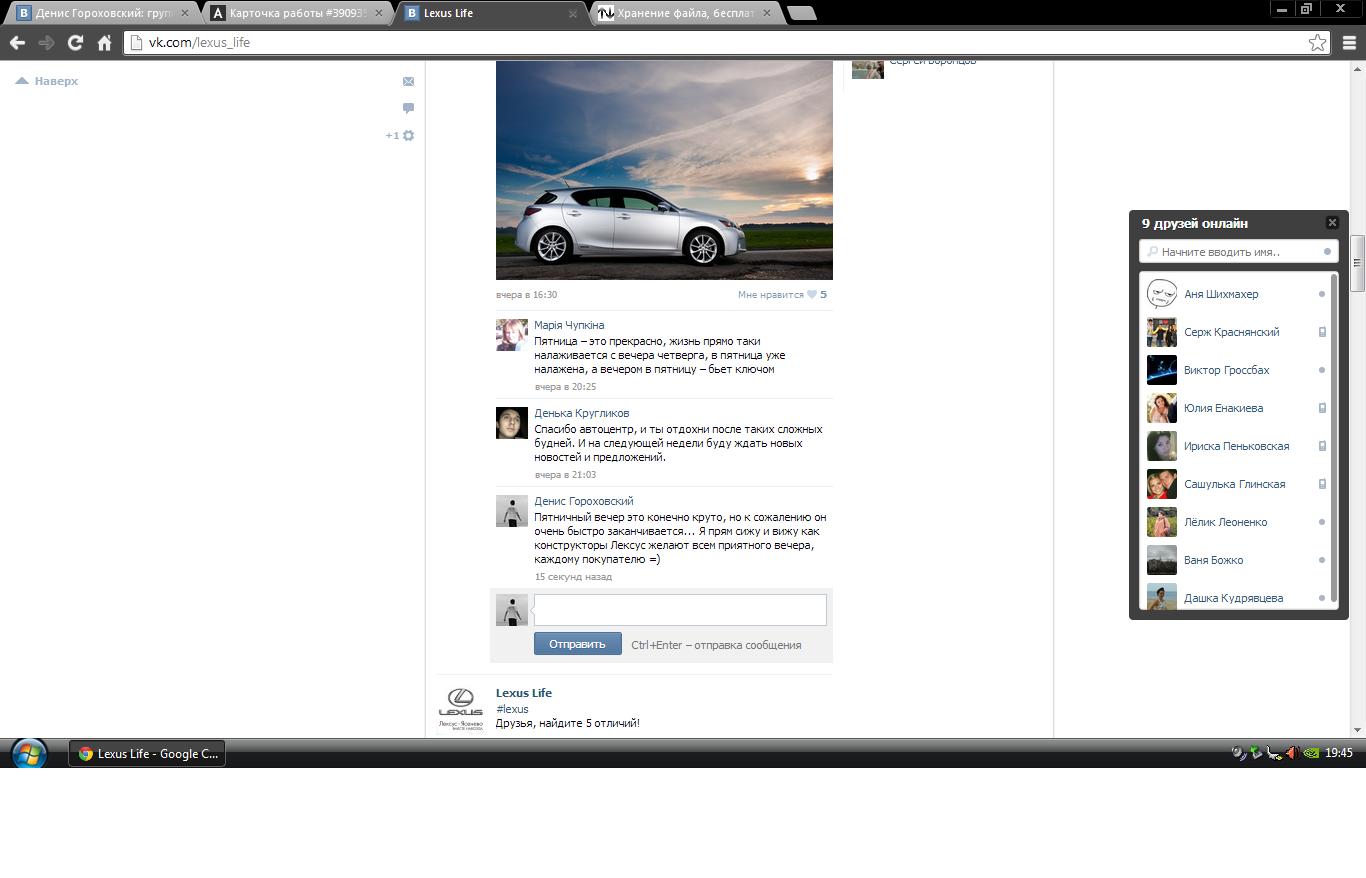
Task: Click mobile phone icon next to Юлия Енакиева
Action: [1322, 408]
